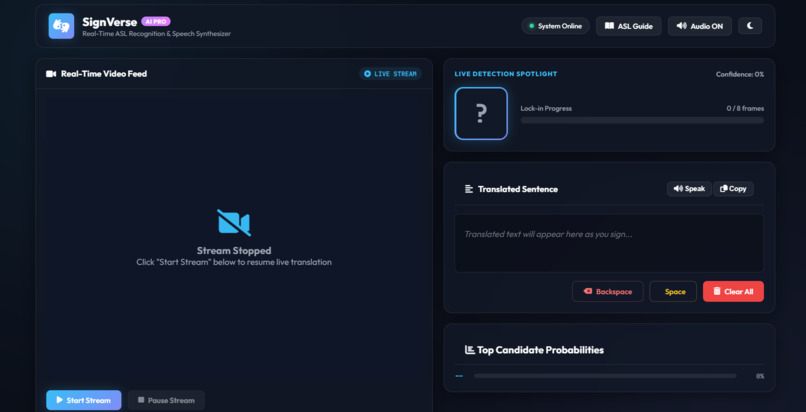Speak the translated sentence
This screenshot has height=412, width=806.
click(689, 189)
